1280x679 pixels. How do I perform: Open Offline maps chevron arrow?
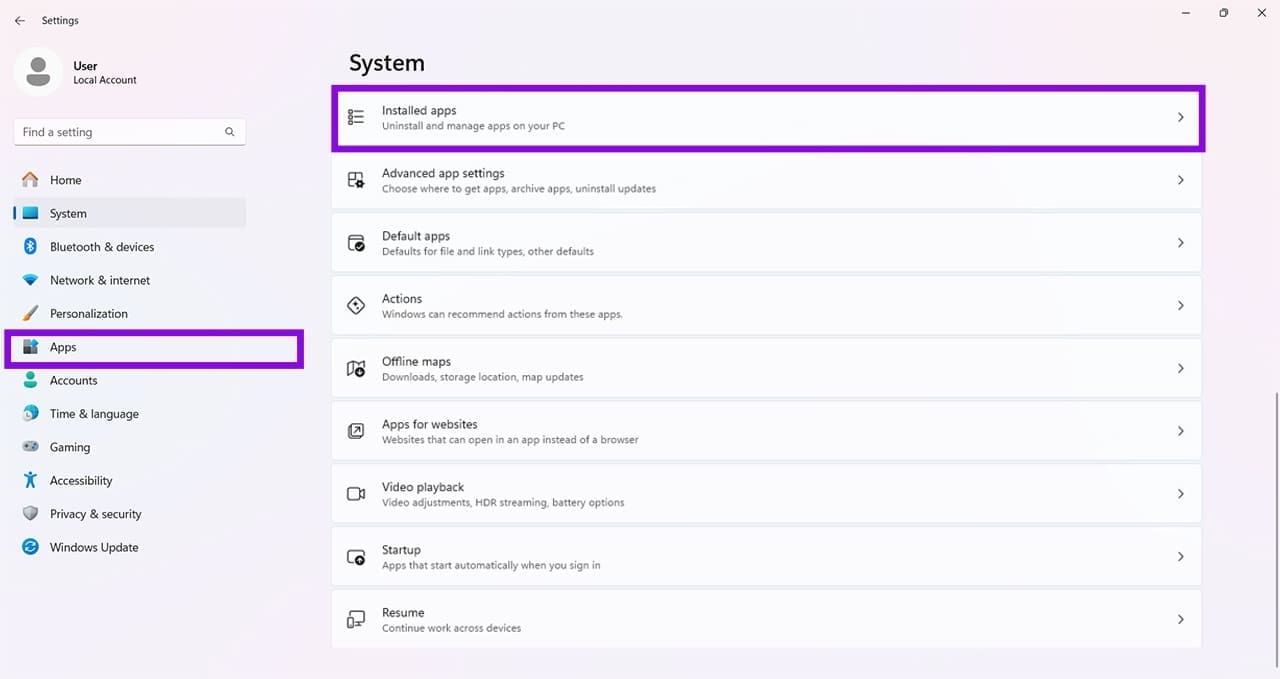[x=1181, y=368]
